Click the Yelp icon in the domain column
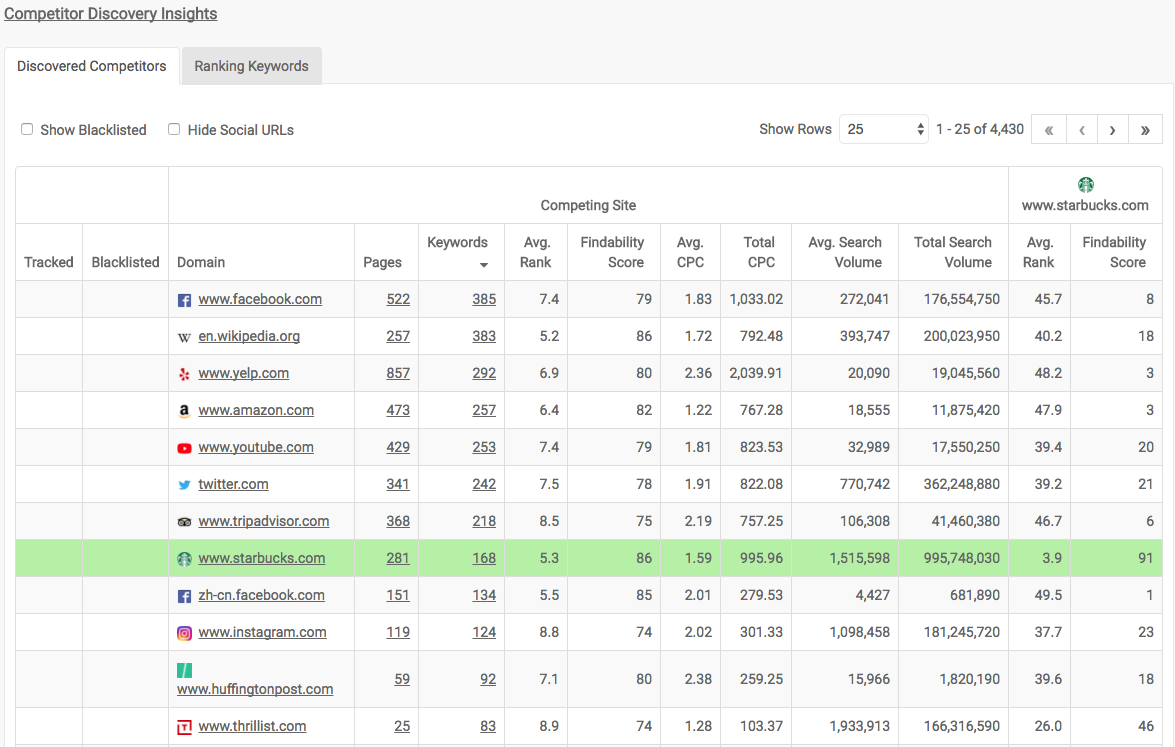The image size is (1175, 747). pos(184,374)
